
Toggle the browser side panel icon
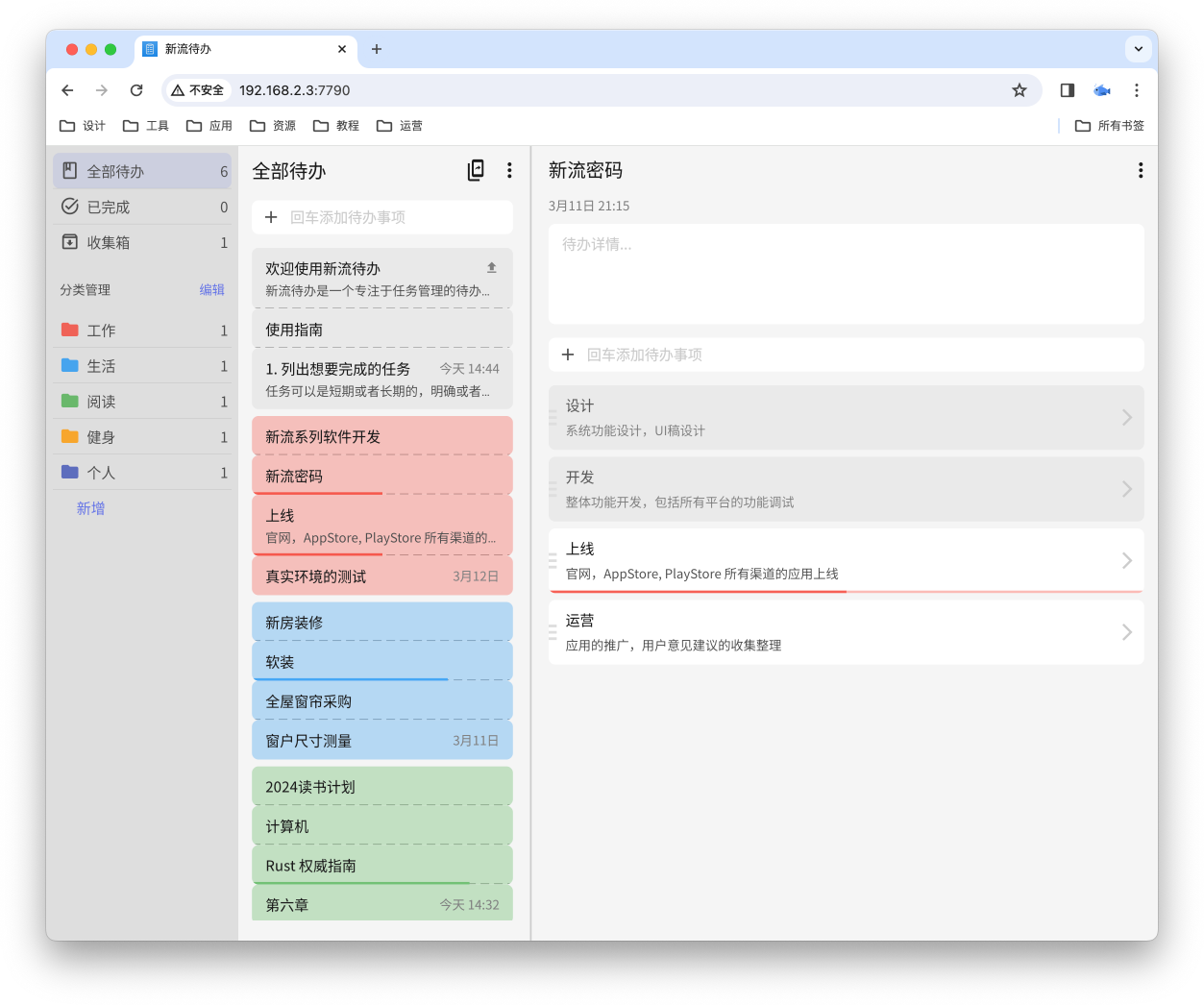coord(1068,90)
